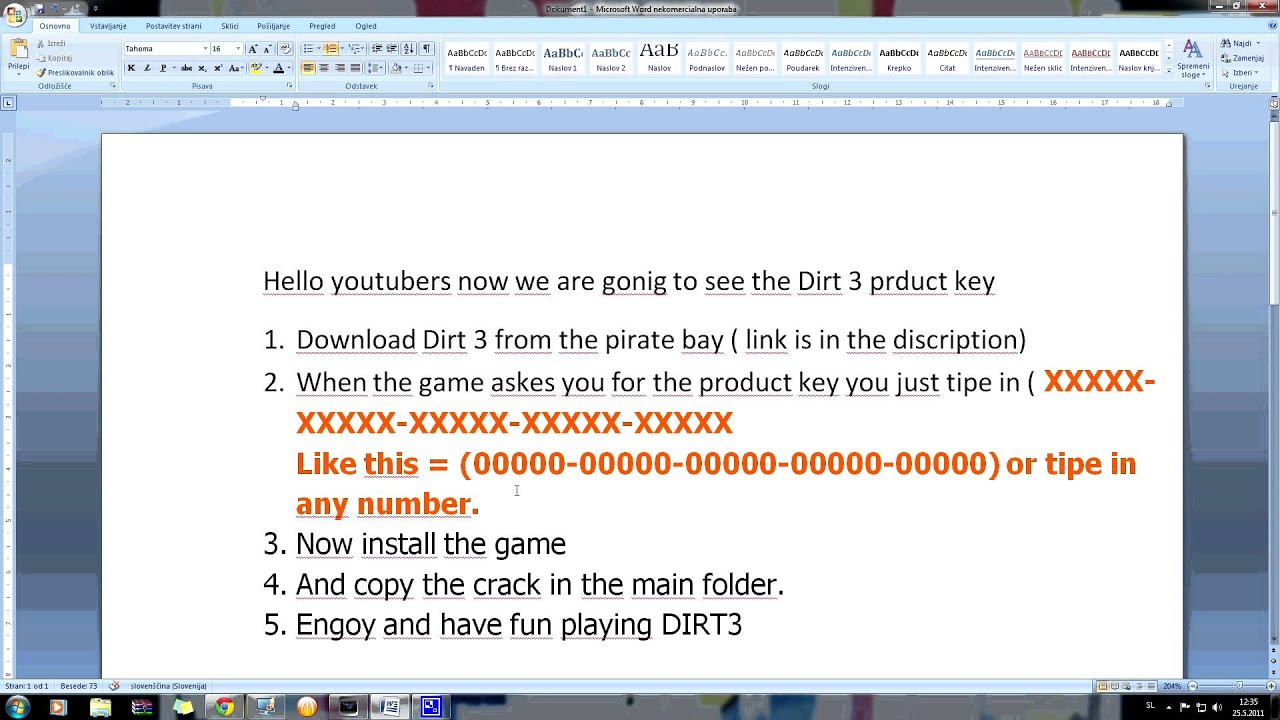Open the Postavitev strani tab
The image size is (1280, 720).
(x=173, y=26)
